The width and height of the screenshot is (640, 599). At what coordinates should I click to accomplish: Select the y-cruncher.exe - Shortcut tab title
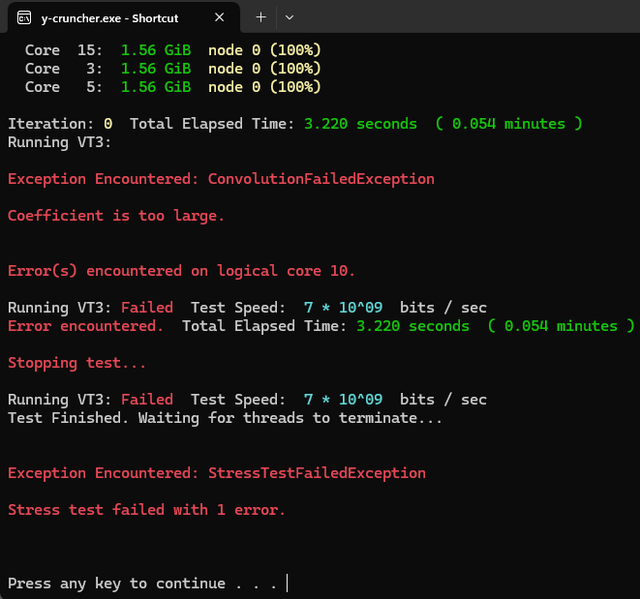point(109,18)
